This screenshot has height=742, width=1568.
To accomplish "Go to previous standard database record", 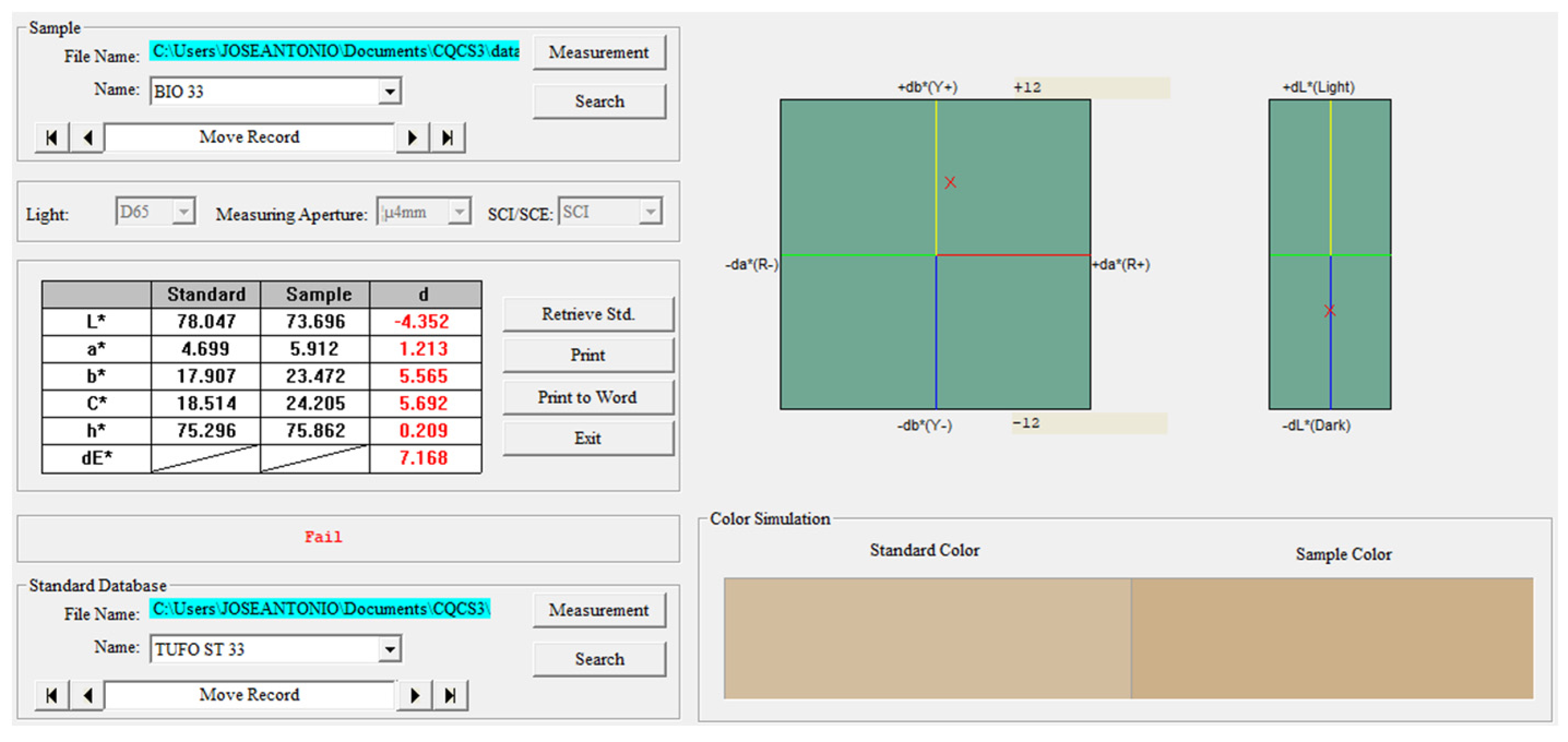I will [88, 695].
